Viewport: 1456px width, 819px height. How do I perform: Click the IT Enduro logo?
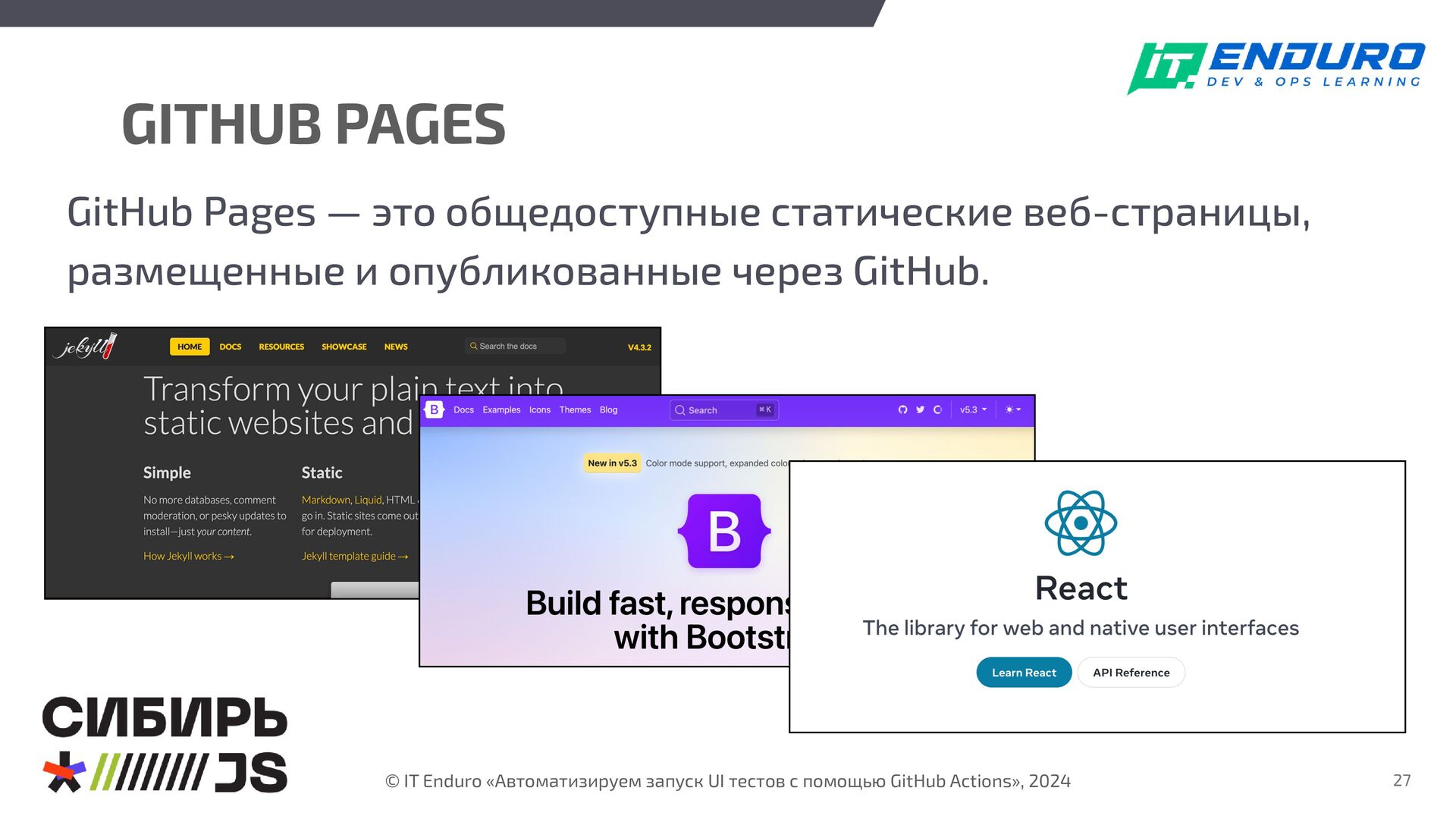point(1276,67)
